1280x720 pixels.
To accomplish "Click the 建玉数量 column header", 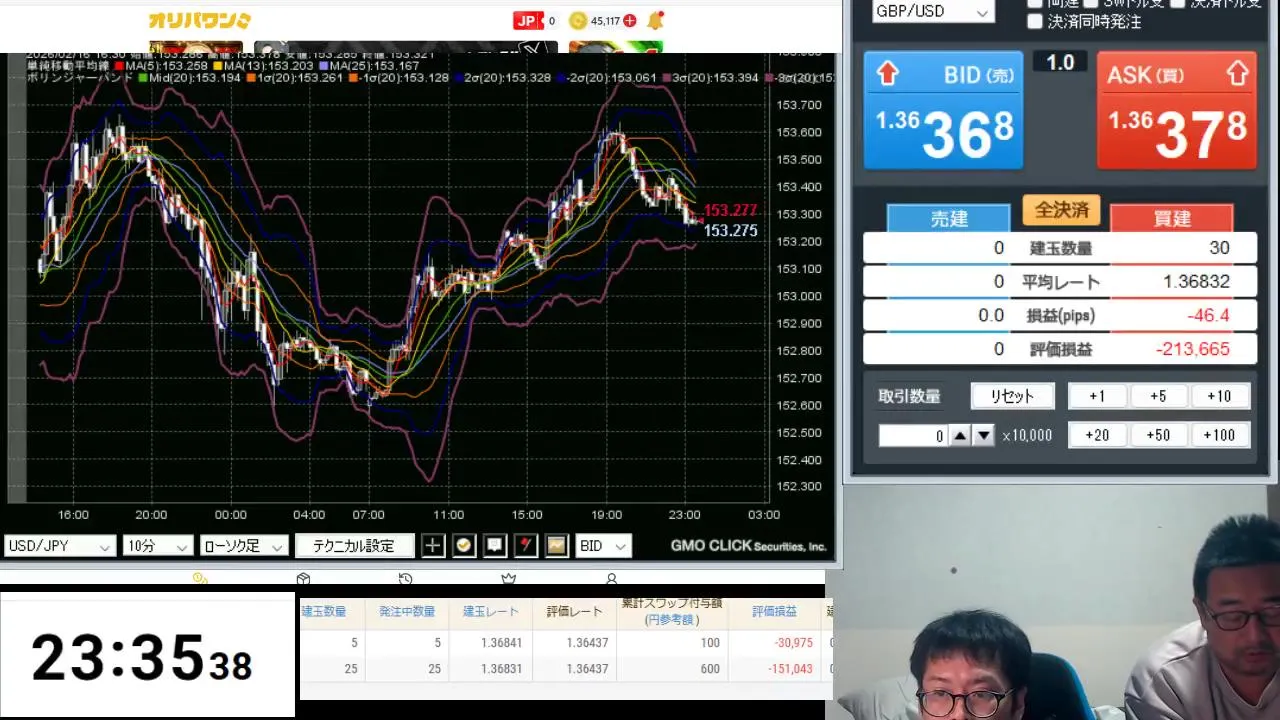I will (324, 611).
